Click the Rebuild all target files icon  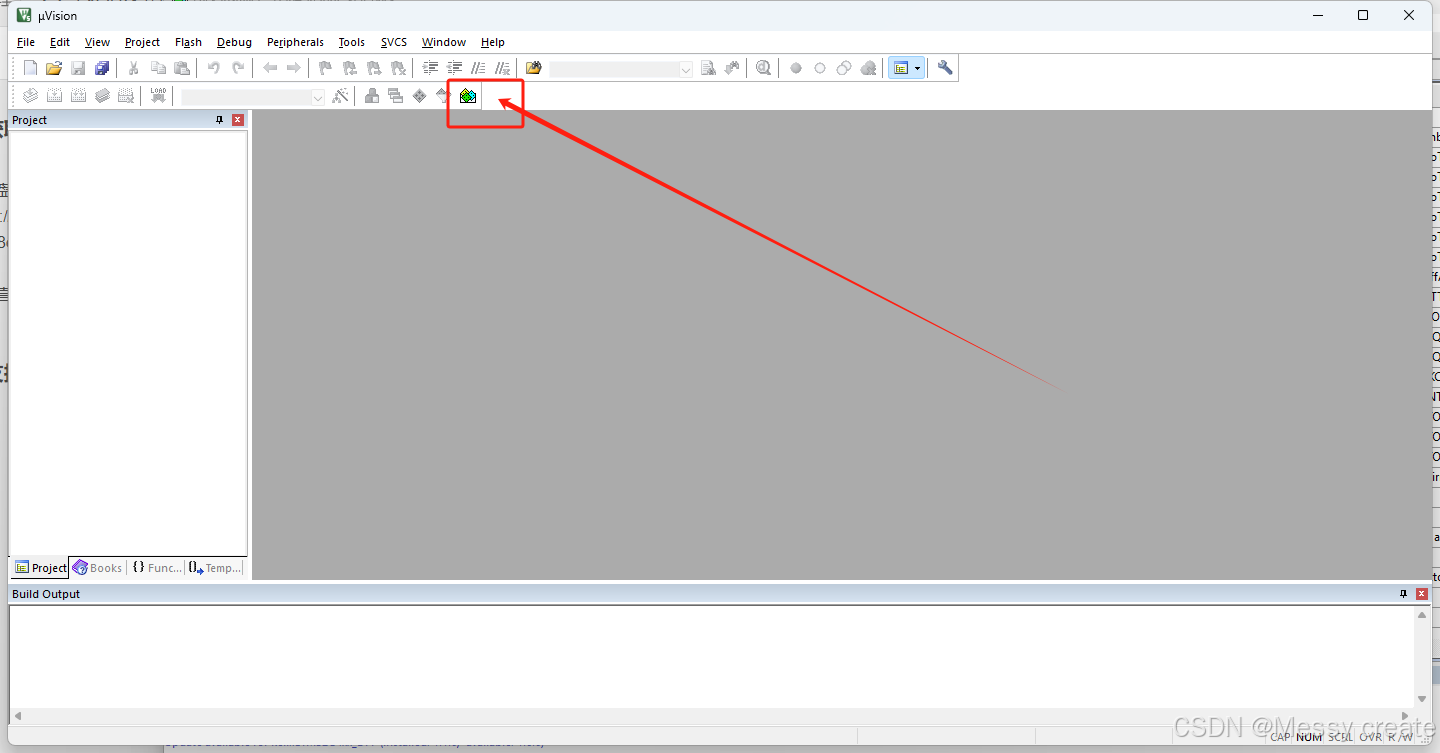point(78,96)
